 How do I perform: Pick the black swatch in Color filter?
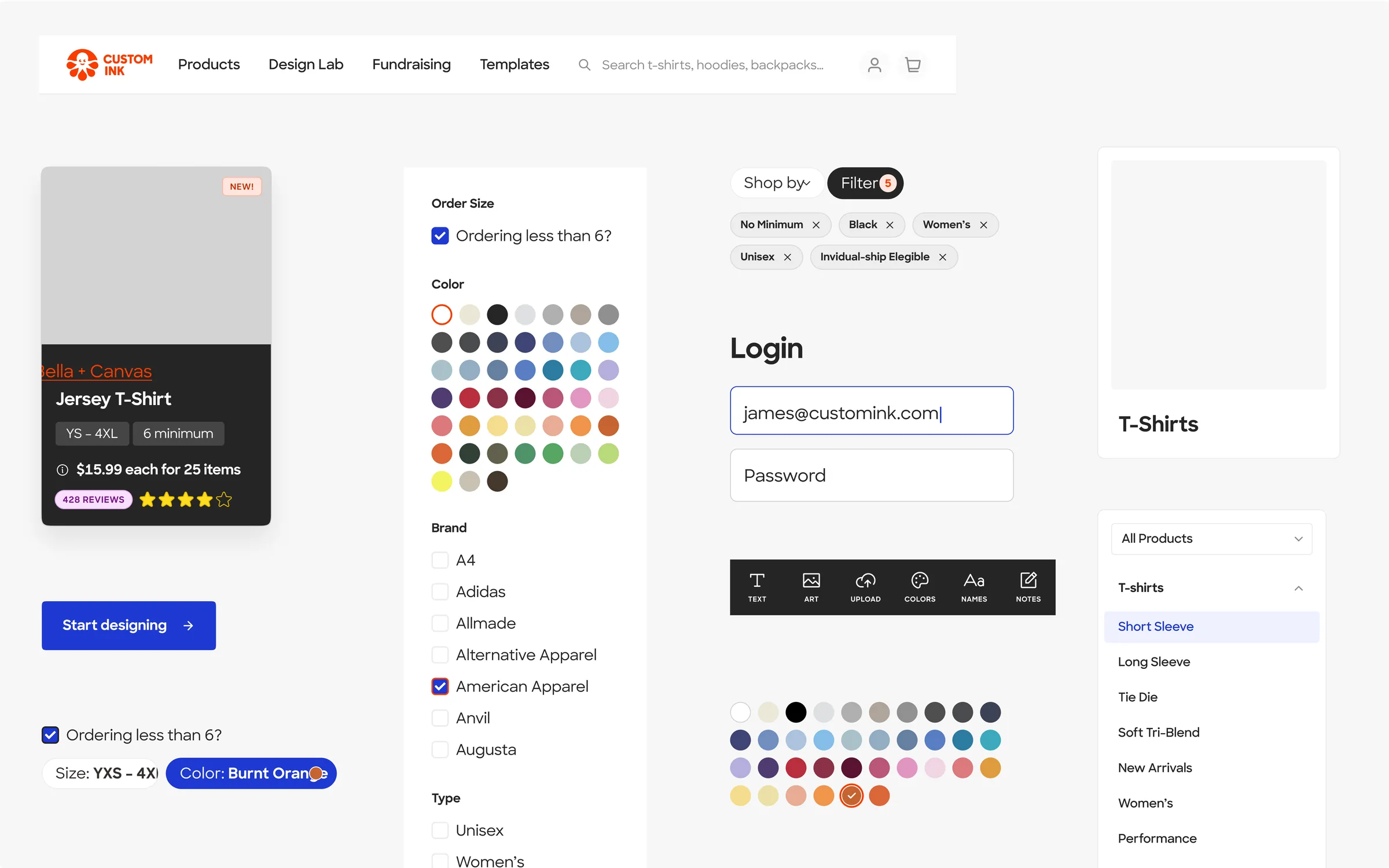(497, 315)
